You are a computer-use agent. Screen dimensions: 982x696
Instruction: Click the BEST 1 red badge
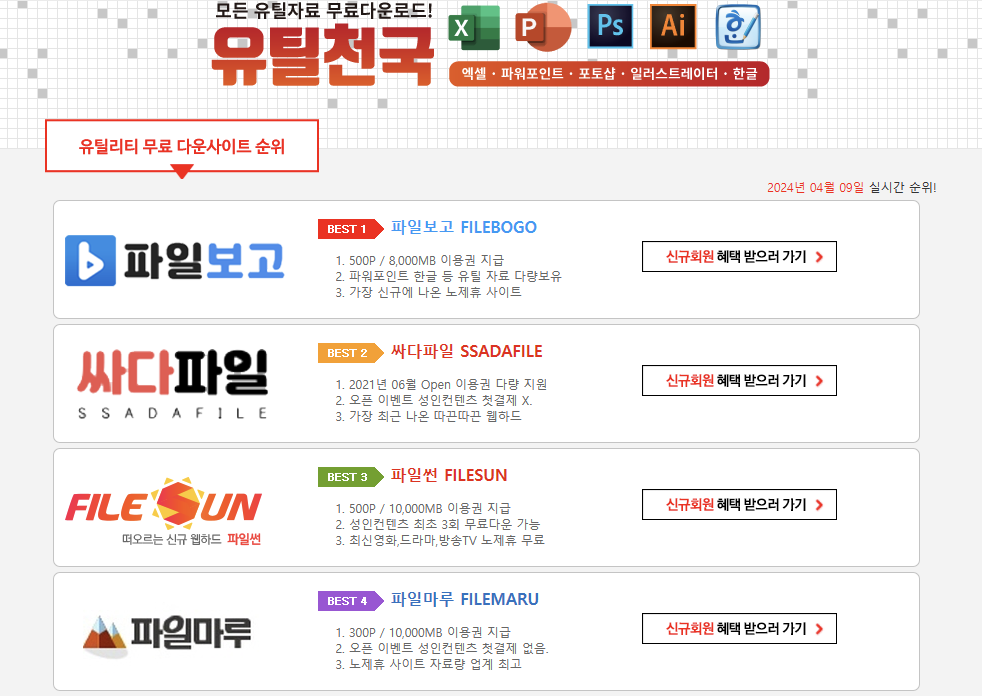coord(351,229)
